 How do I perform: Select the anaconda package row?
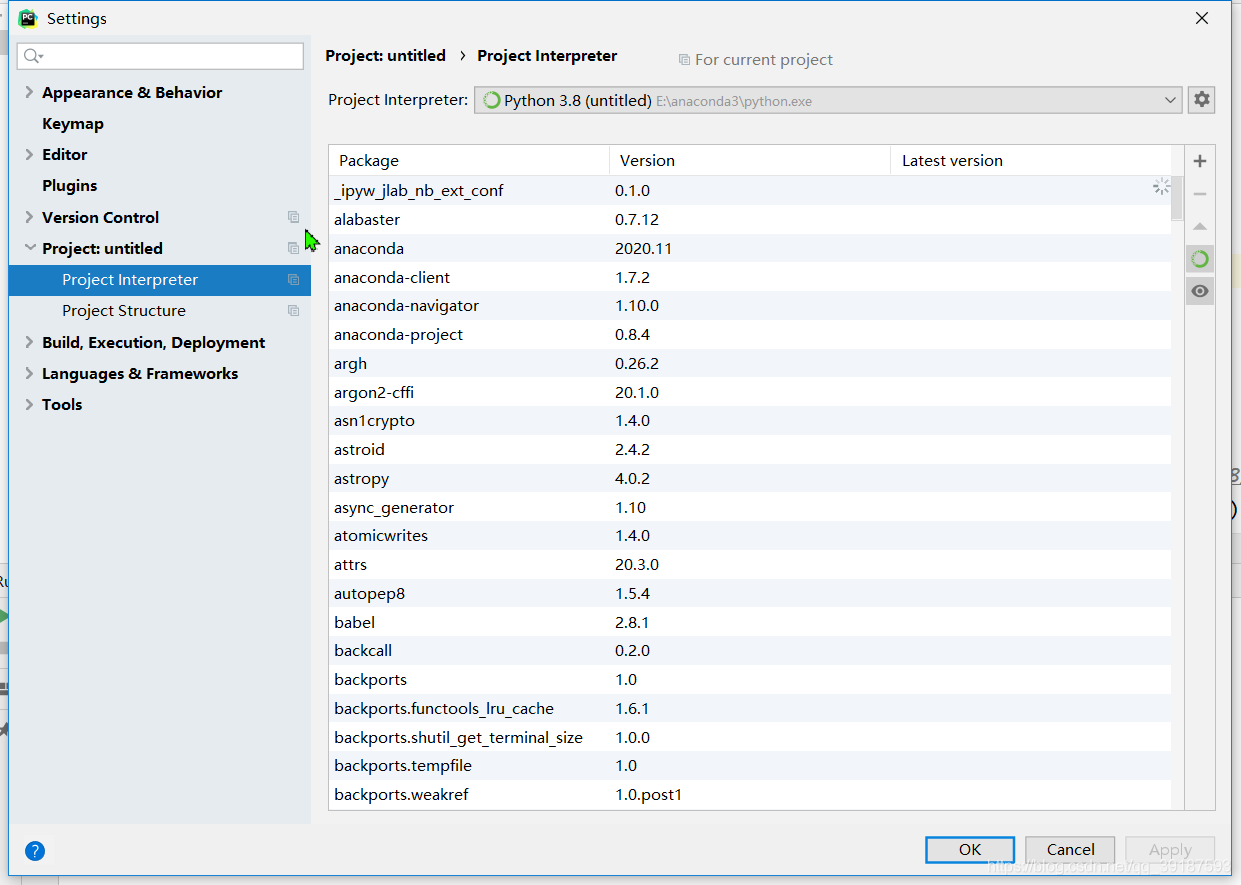click(750, 248)
